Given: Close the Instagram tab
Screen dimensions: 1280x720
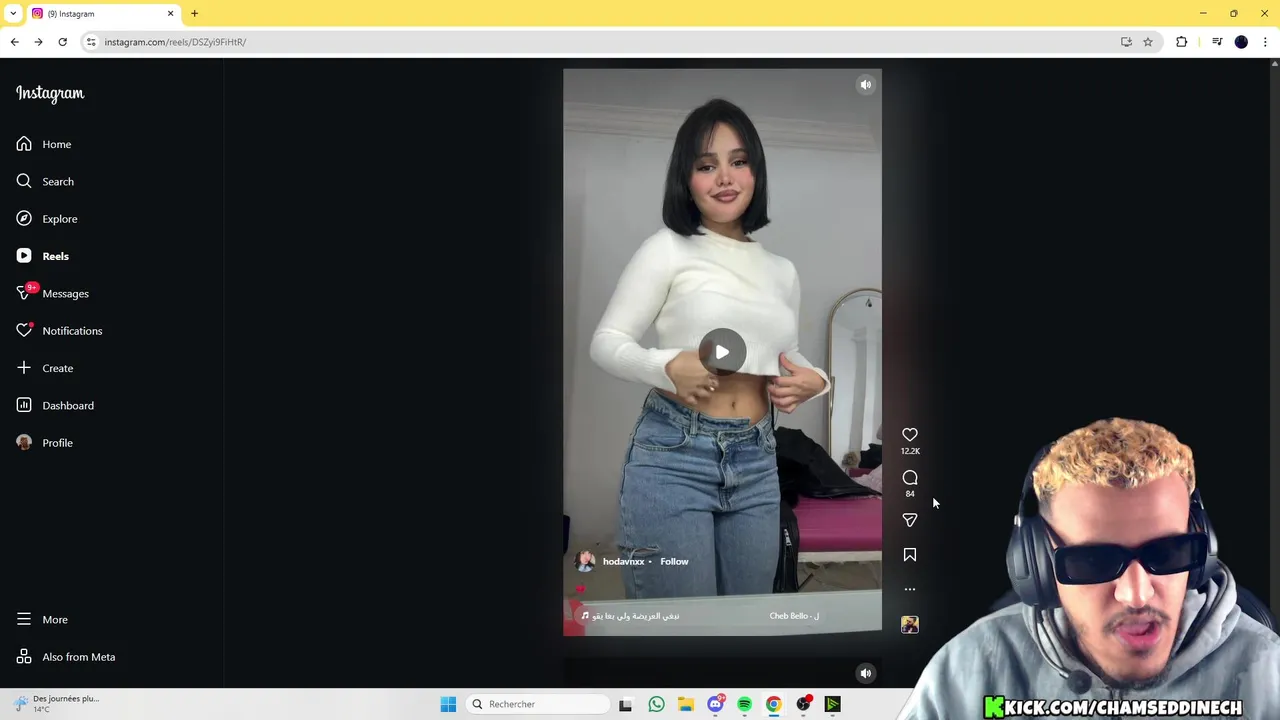Looking at the screenshot, I should click(x=170, y=13).
